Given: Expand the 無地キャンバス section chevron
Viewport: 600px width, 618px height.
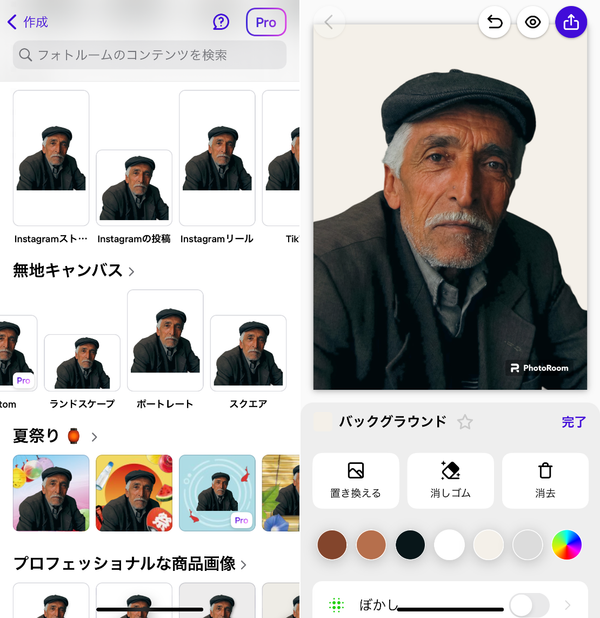Looking at the screenshot, I should click(131, 272).
